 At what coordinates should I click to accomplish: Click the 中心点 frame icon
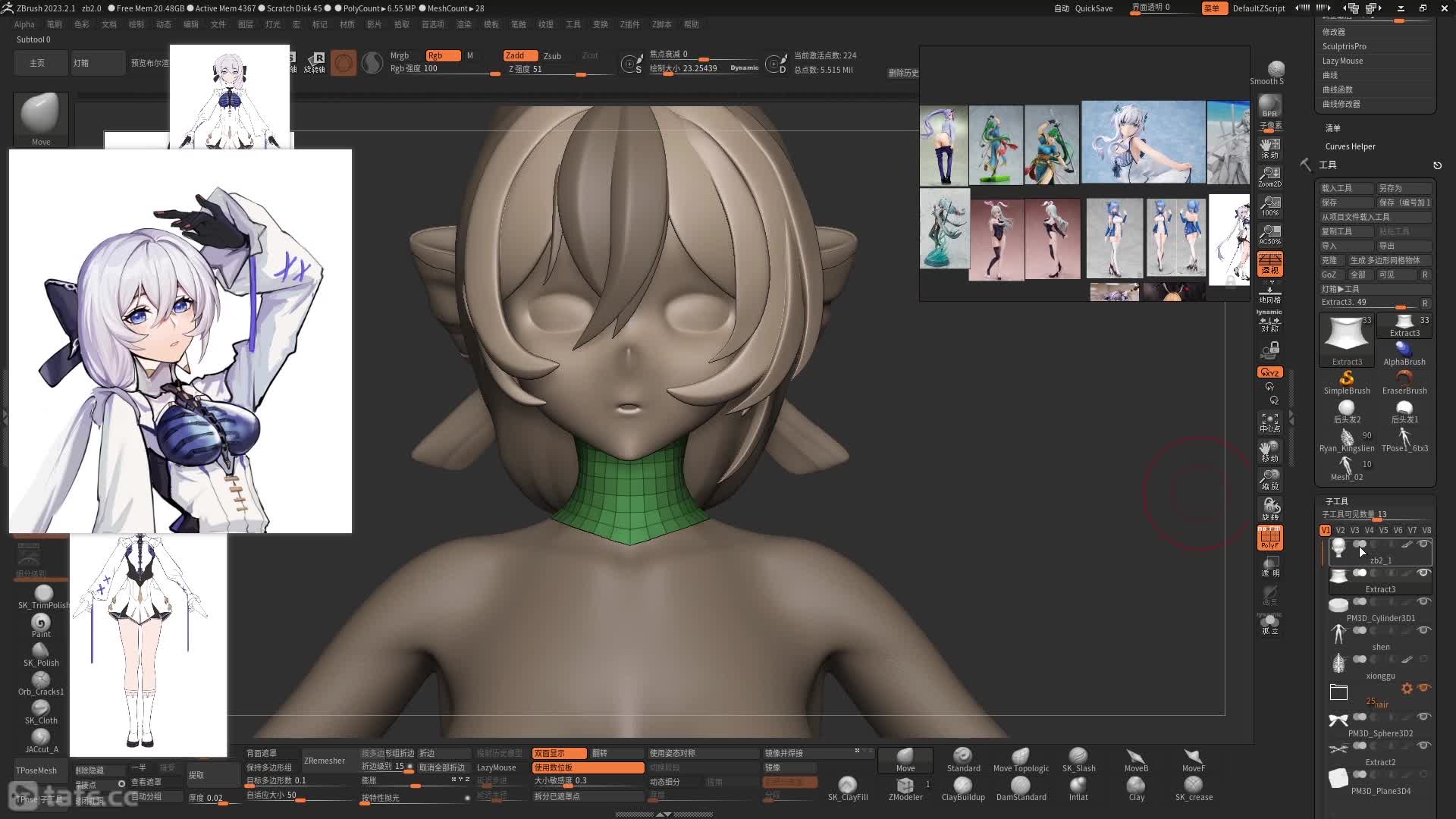pyautogui.click(x=1270, y=422)
